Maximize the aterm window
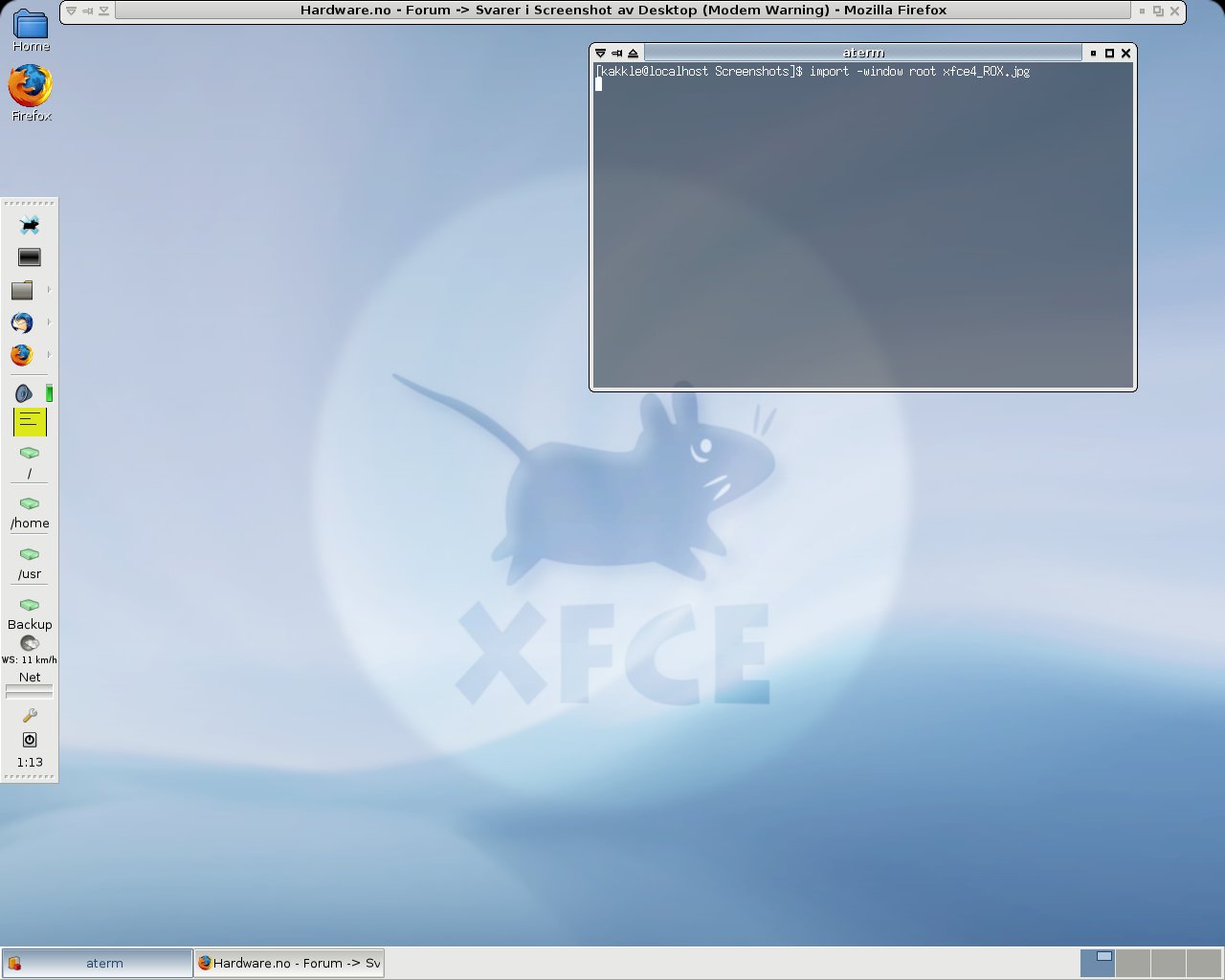The image size is (1225, 980). pyautogui.click(x=1109, y=53)
